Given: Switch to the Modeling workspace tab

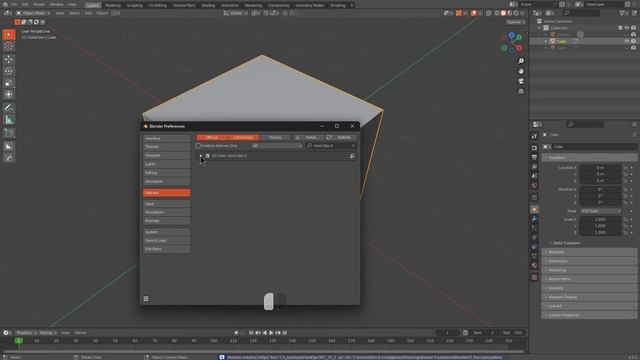Looking at the screenshot, I should [x=113, y=5].
